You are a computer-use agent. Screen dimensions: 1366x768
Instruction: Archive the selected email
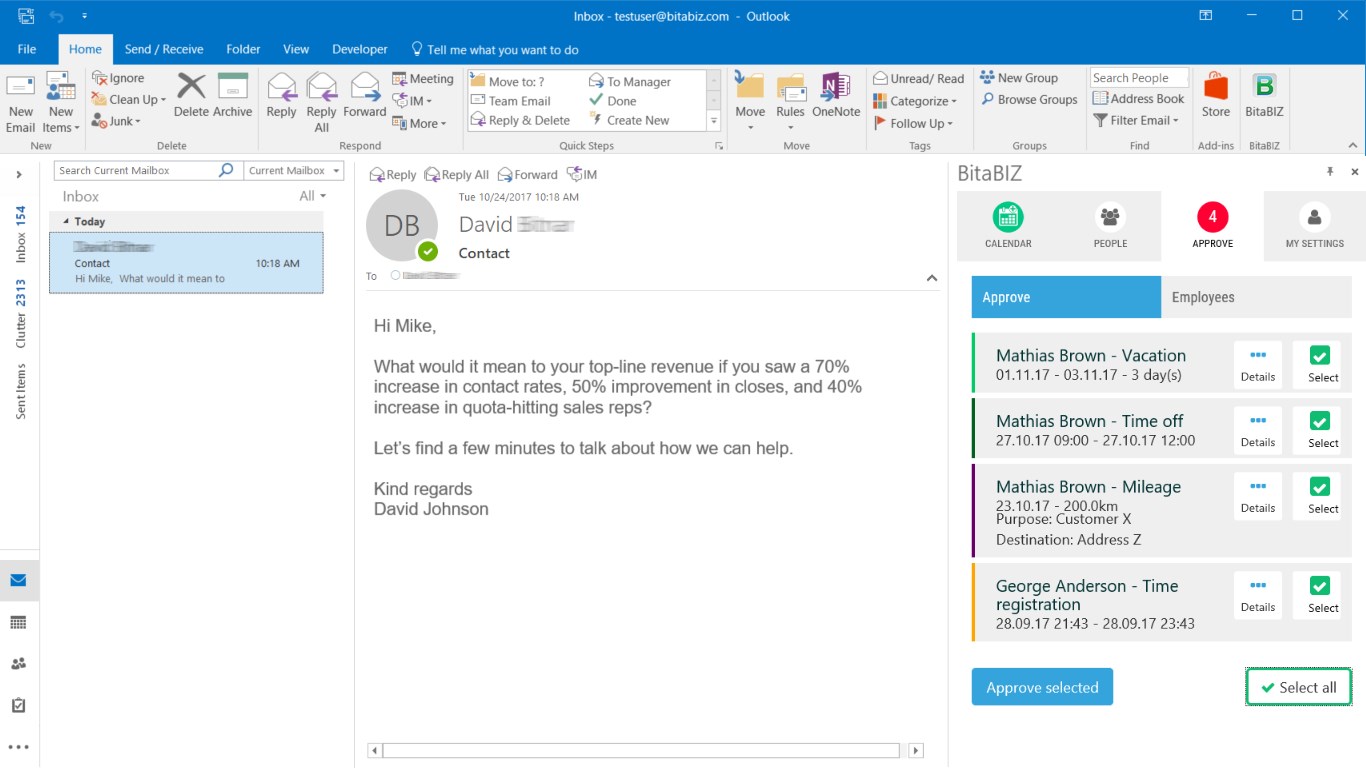pos(233,96)
